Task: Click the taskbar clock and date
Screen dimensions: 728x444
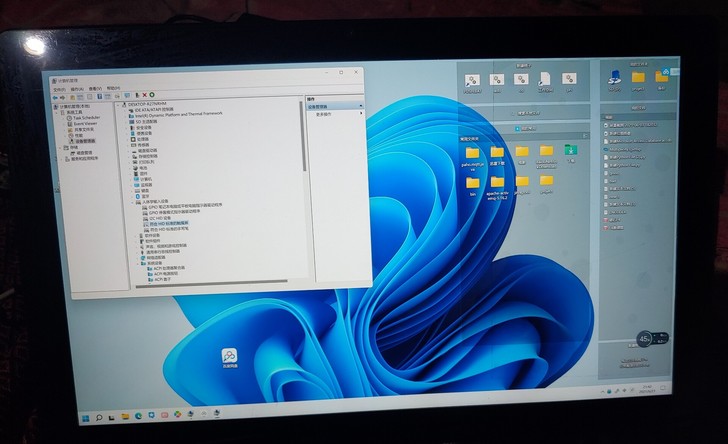Action: coord(647,389)
